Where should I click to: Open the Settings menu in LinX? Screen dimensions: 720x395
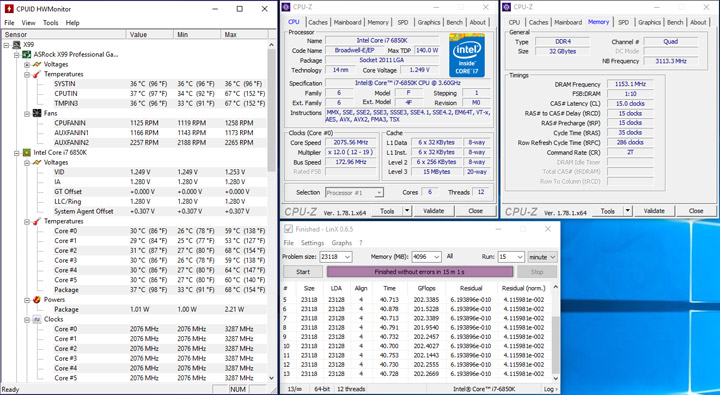coord(312,243)
